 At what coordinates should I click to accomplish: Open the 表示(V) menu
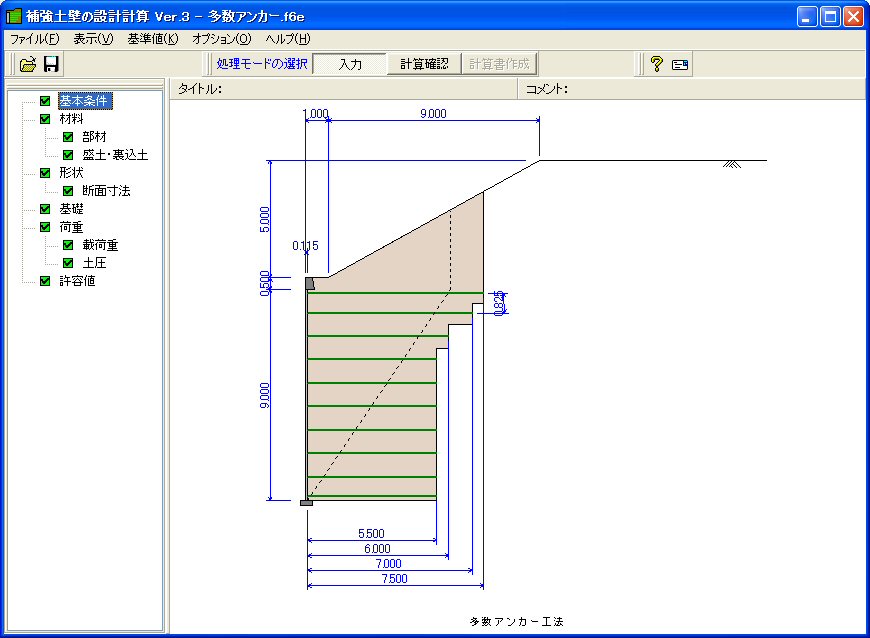click(x=93, y=39)
